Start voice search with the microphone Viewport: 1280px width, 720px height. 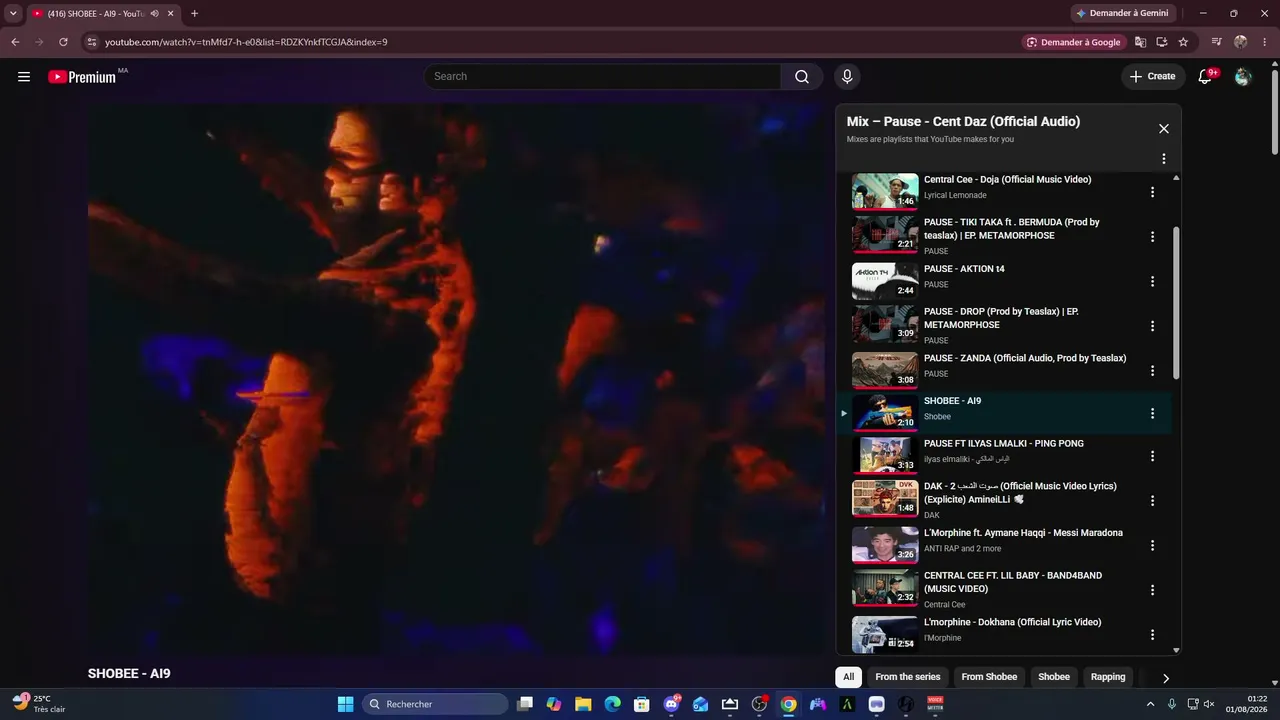click(x=847, y=76)
